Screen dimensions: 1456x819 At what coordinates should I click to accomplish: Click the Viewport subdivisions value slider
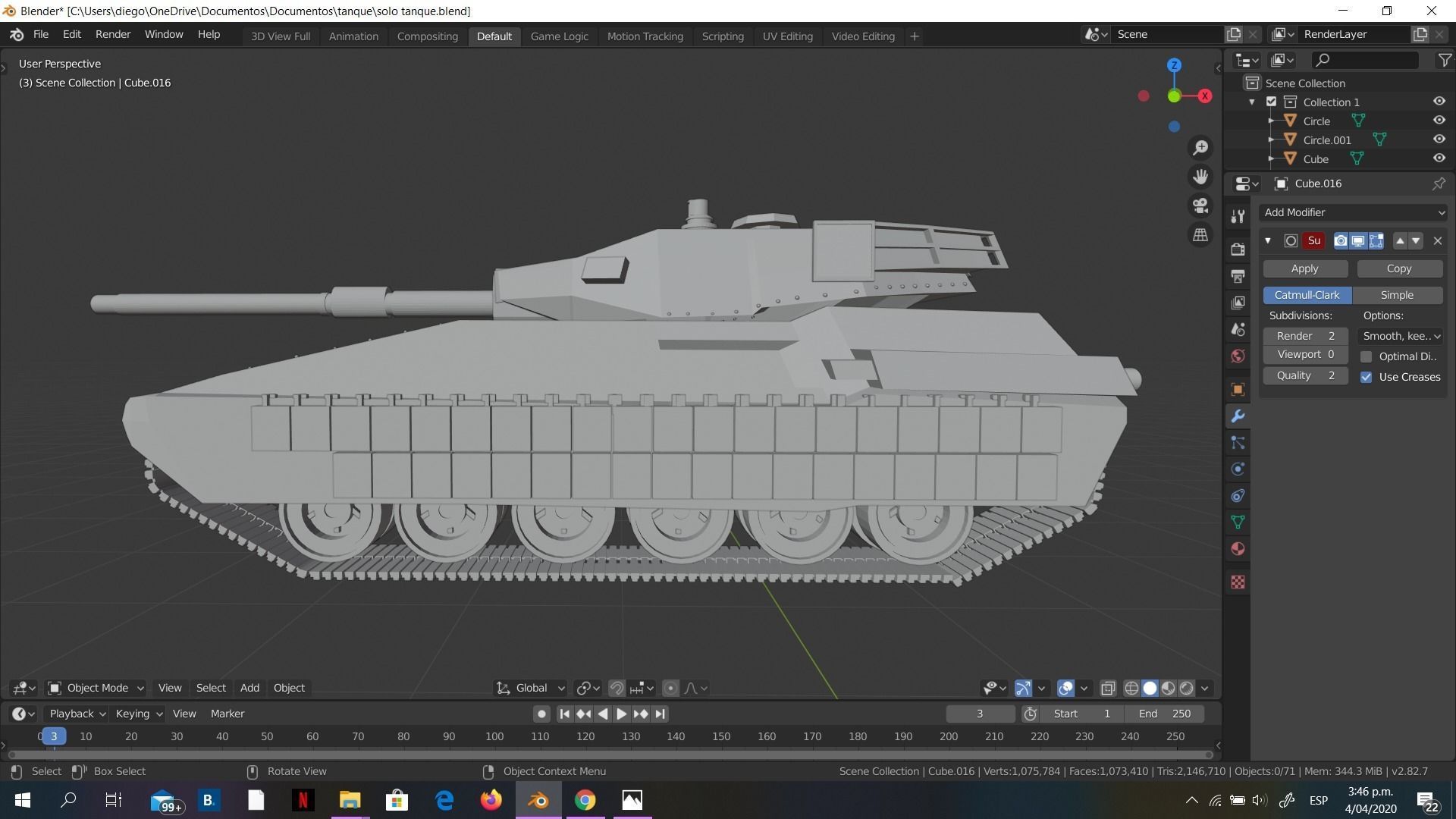pos(1304,354)
